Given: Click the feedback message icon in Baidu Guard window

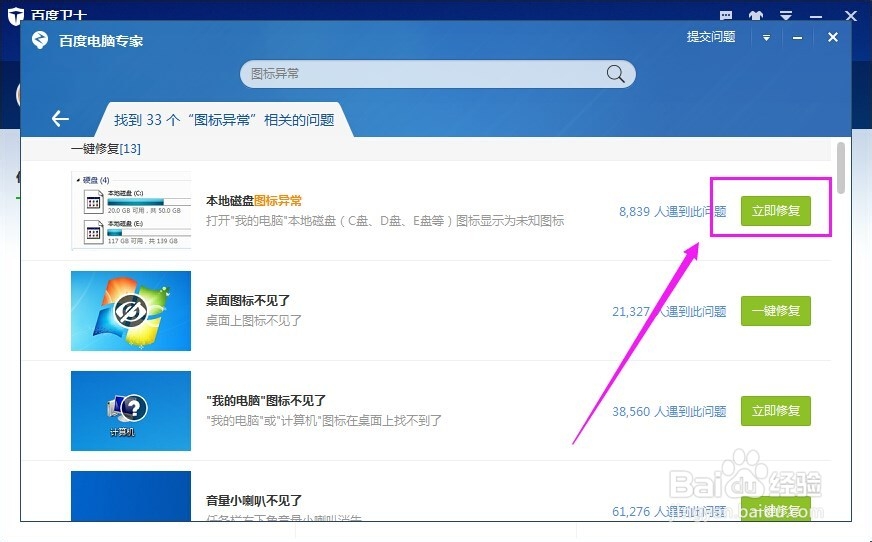Looking at the screenshot, I should 726,15.
